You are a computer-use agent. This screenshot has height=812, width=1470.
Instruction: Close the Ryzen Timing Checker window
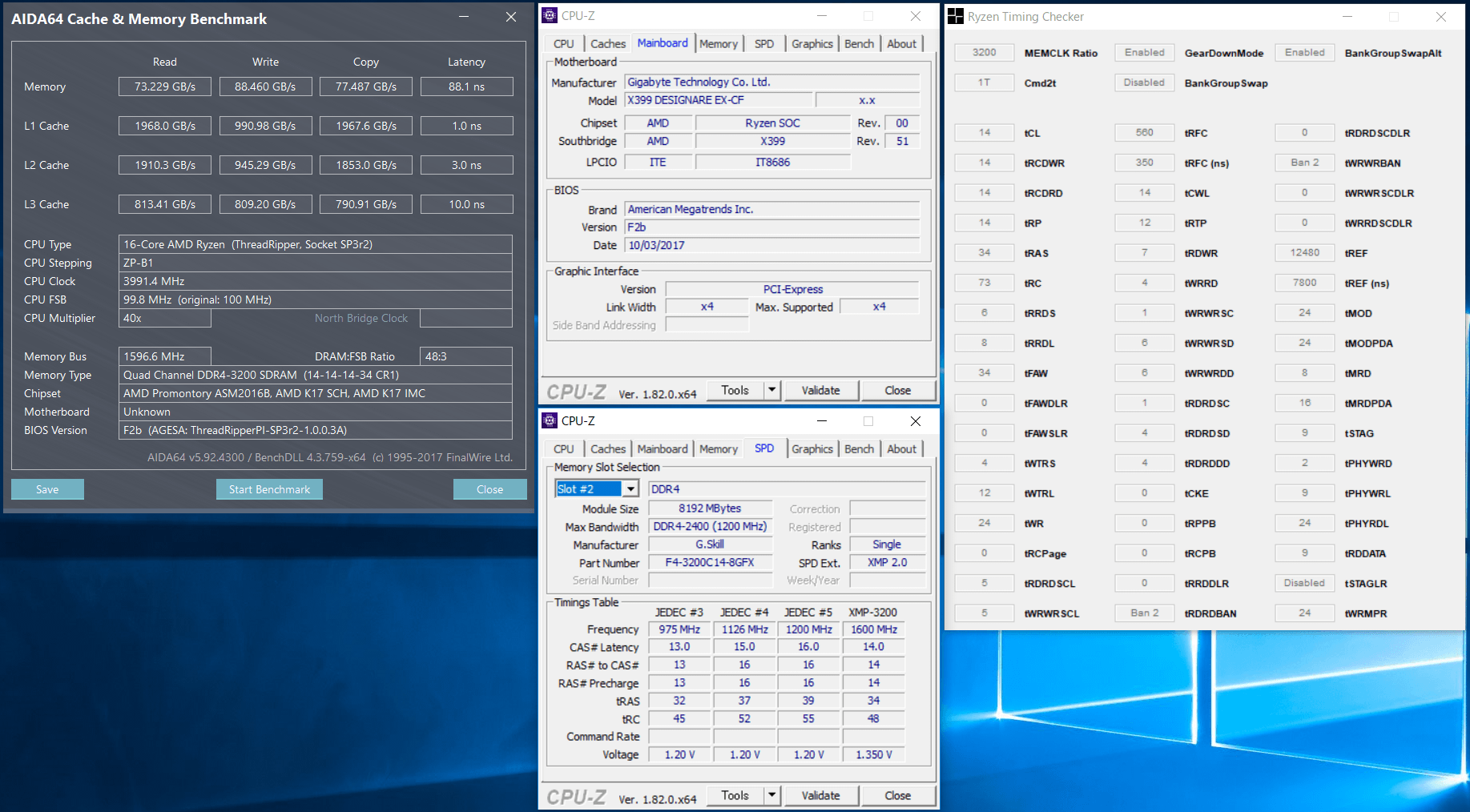1441,16
